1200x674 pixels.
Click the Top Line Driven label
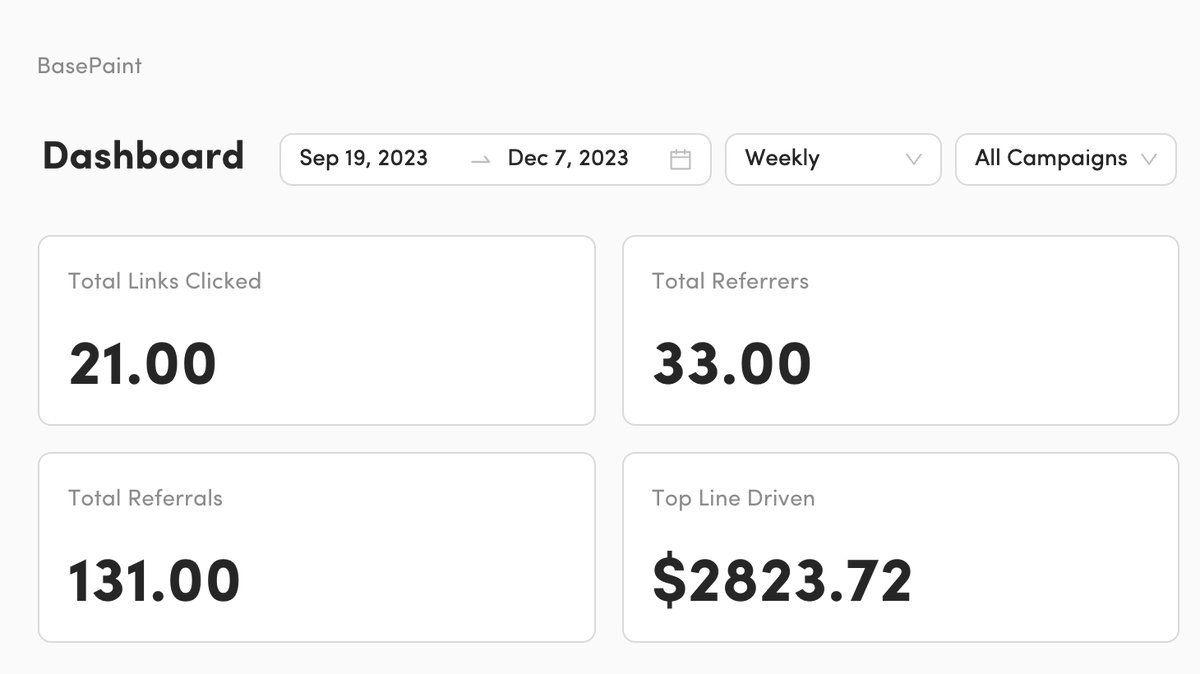point(733,498)
